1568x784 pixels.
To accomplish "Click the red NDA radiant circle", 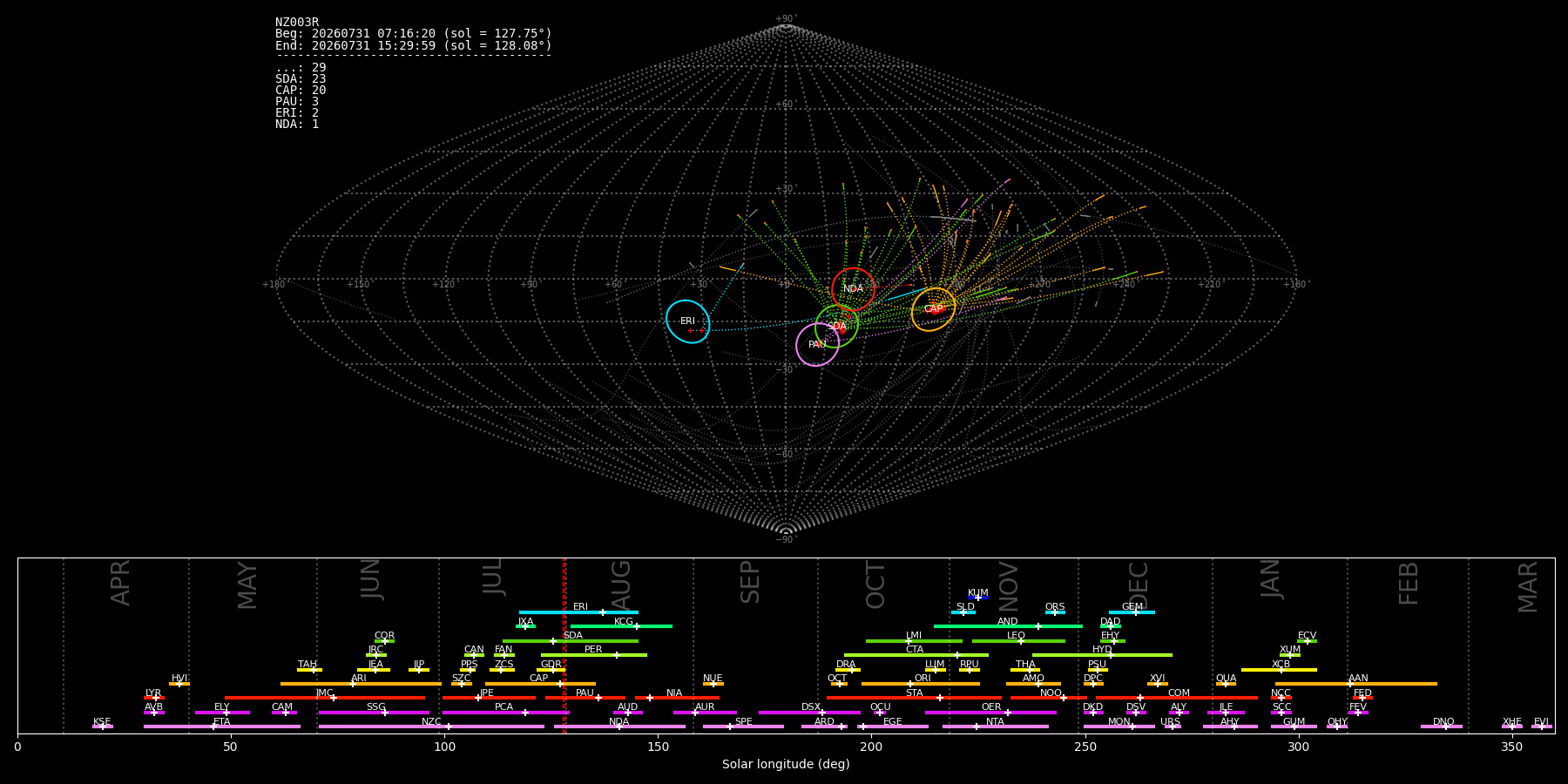I will click(853, 289).
